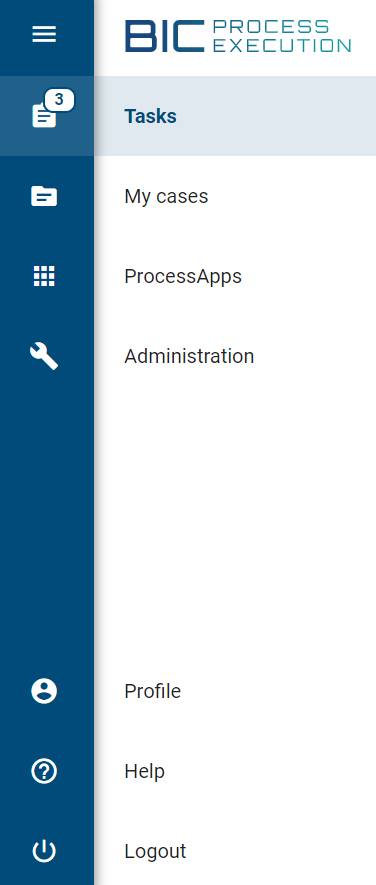This screenshot has height=885, width=376.
Task: Click the Logout text link
Action: click(x=155, y=851)
